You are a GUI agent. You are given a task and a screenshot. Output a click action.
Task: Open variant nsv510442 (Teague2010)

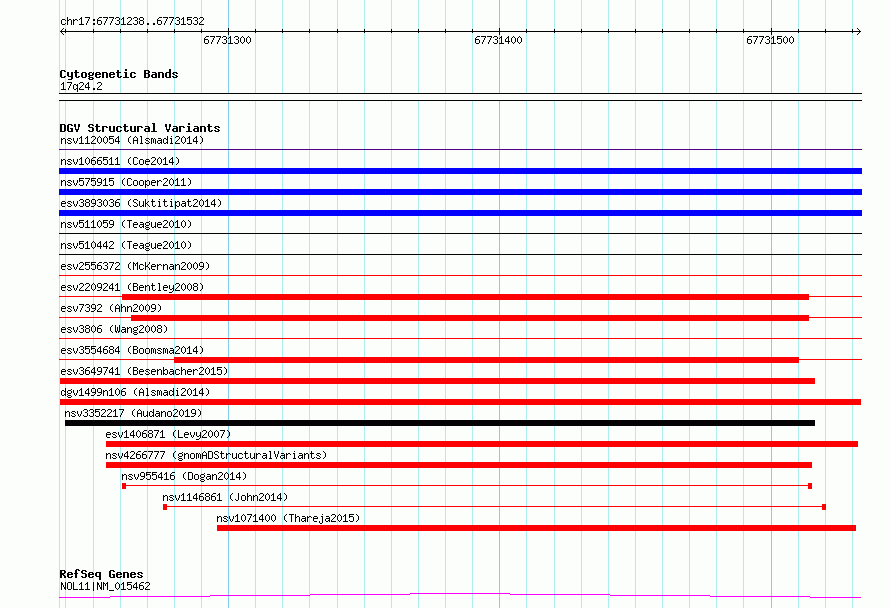126,245
